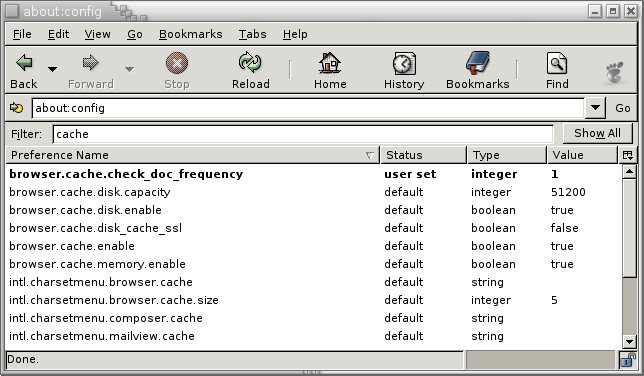Image resolution: width=644 pixels, height=376 pixels.
Task: Select intl.charsetmenu.mailview.cache preference
Action: pos(102,336)
